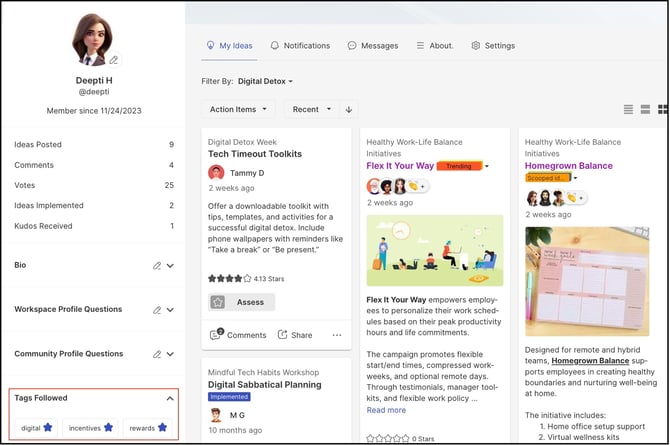Screen dimensions: 670x445
Task: Open the Action Items dropdown
Action: coord(238,109)
